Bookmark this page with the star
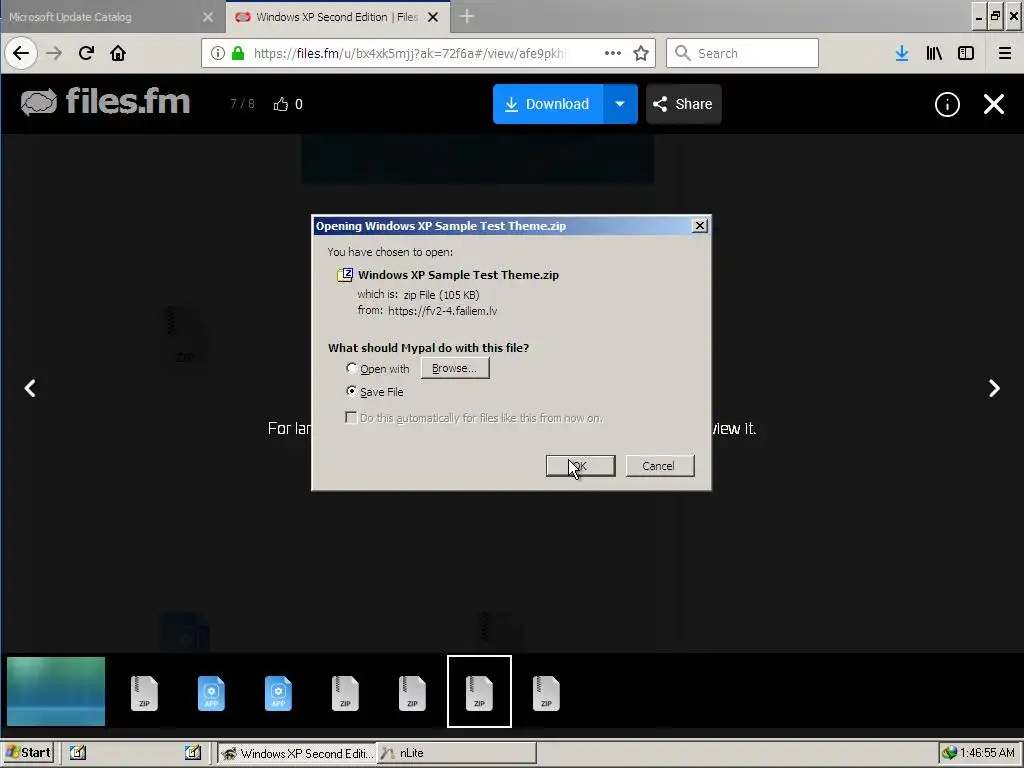 [641, 53]
